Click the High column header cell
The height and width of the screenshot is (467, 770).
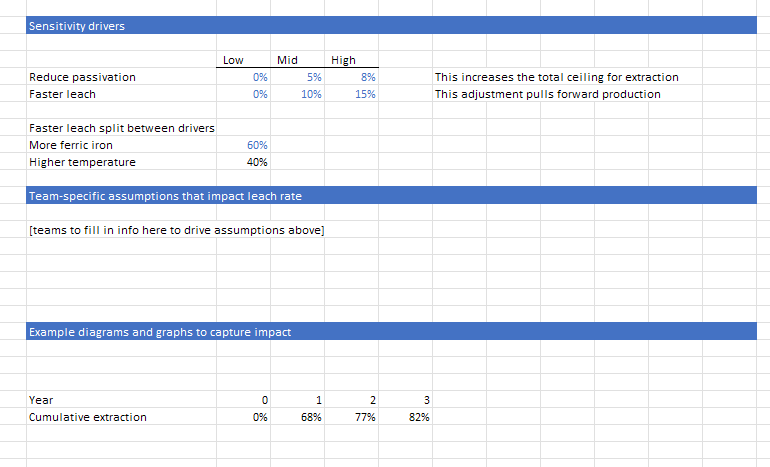click(x=352, y=60)
